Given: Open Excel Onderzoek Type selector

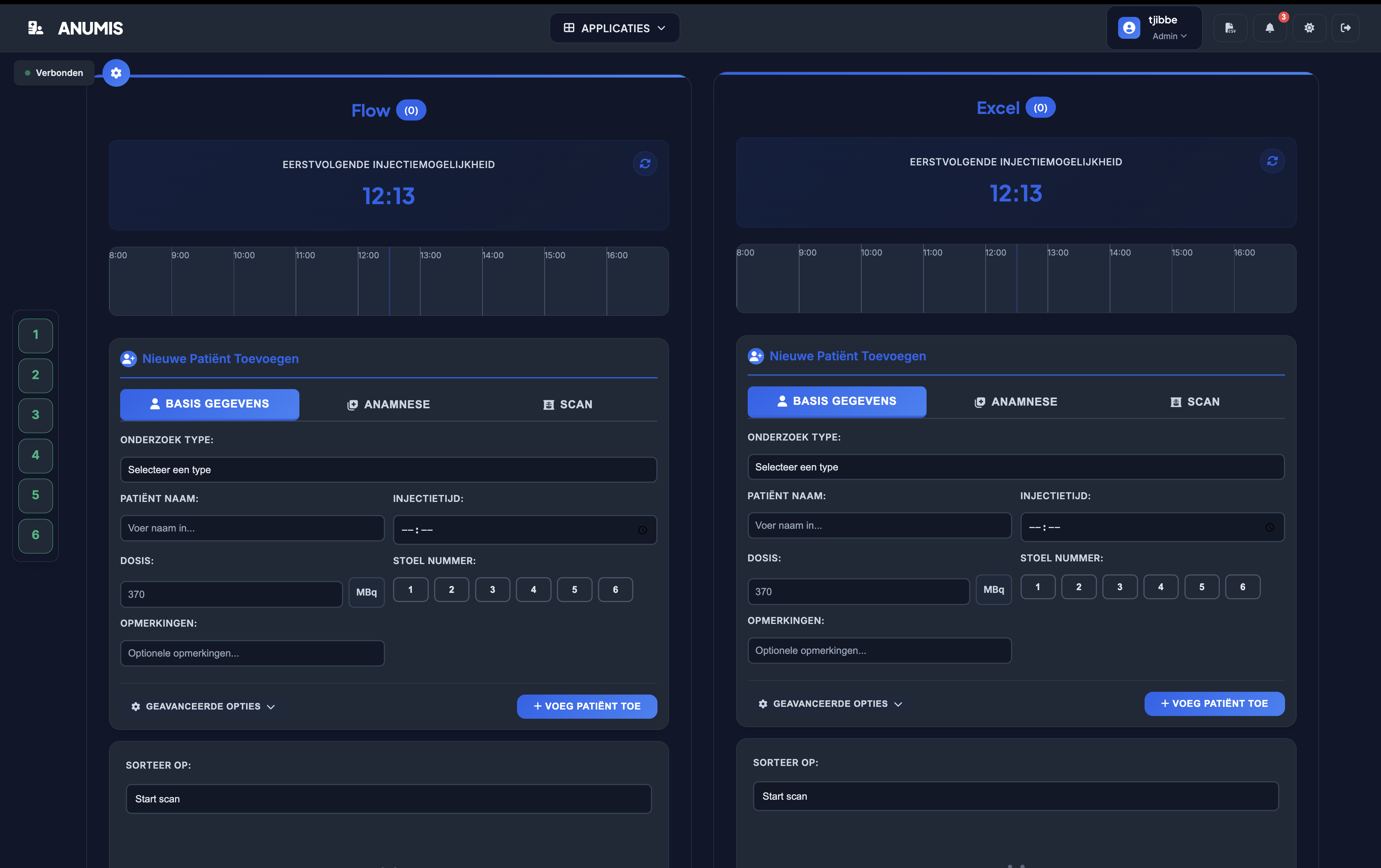Looking at the screenshot, I should point(1016,467).
